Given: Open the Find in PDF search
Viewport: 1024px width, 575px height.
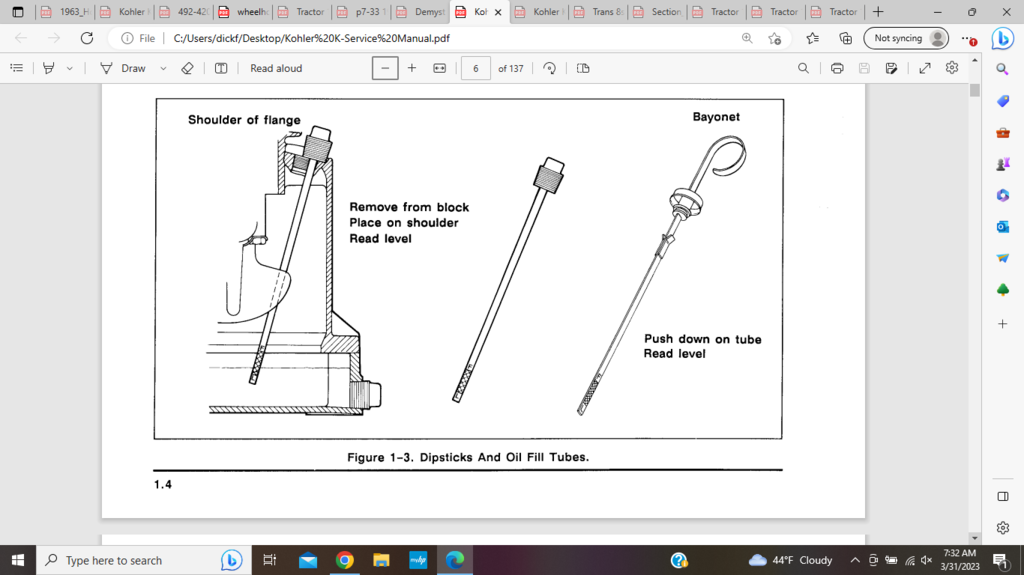Looking at the screenshot, I should point(803,68).
